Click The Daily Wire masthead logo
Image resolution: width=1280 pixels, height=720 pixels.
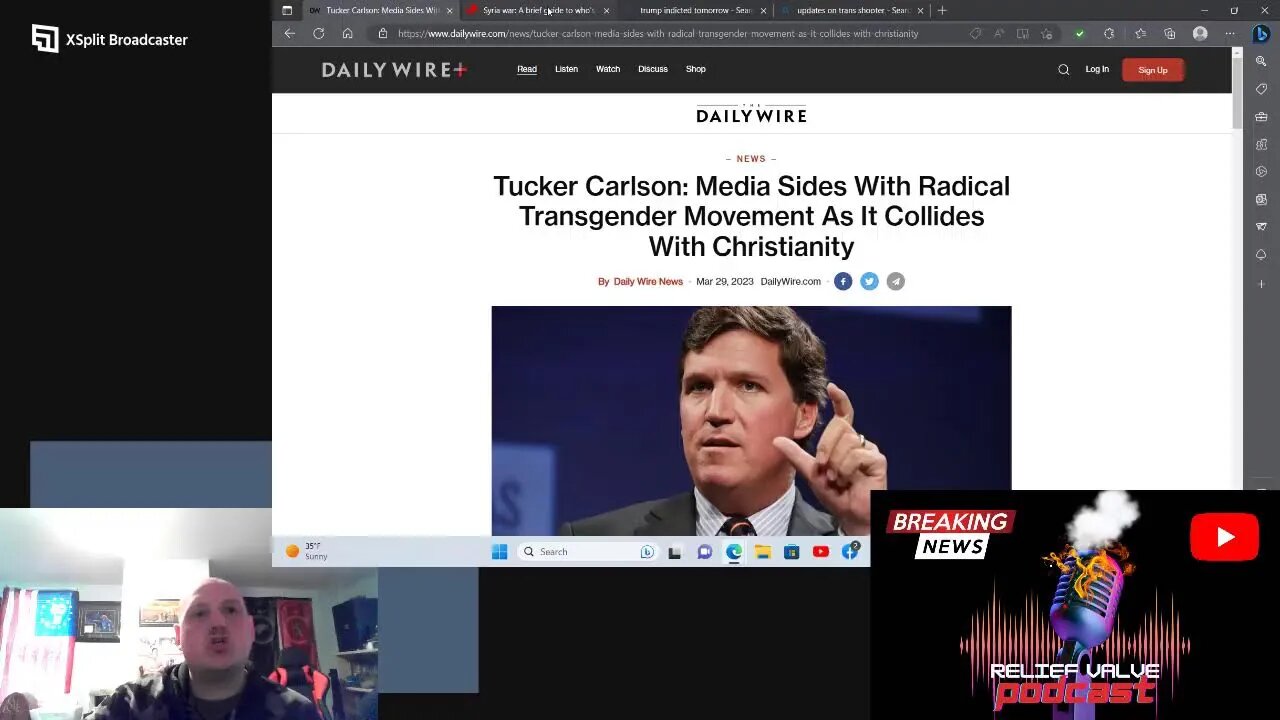pyautogui.click(x=751, y=113)
